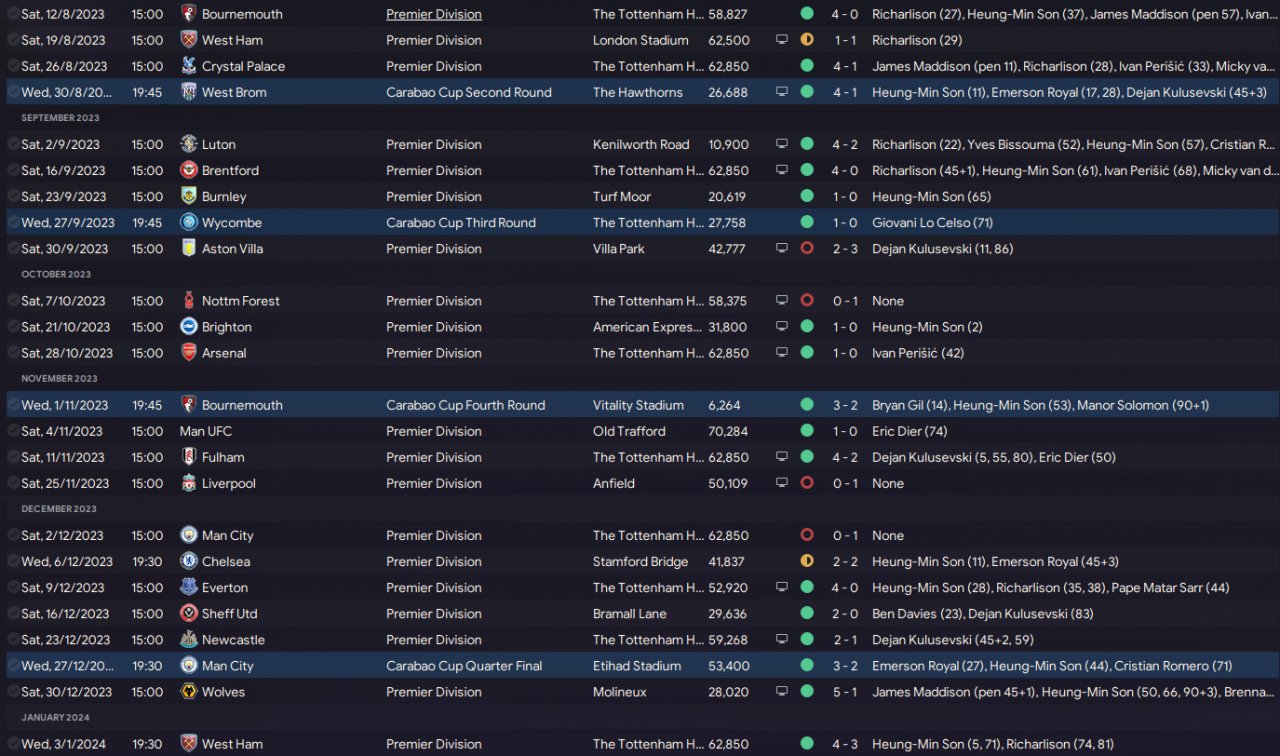Click the Brentford club badge
Viewport: 1280px width, 756px height.
coord(188,170)
